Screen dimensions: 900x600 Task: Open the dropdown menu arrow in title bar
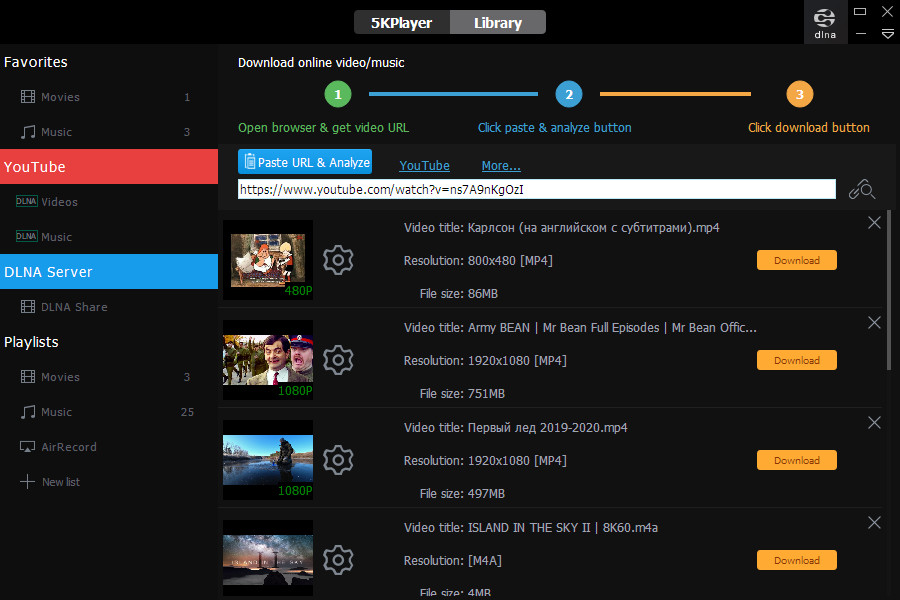point(887,34)
